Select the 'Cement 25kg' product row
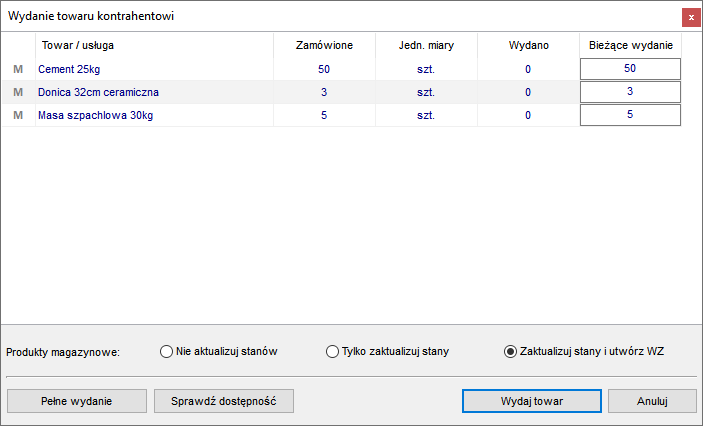 (x=342, y=69)
